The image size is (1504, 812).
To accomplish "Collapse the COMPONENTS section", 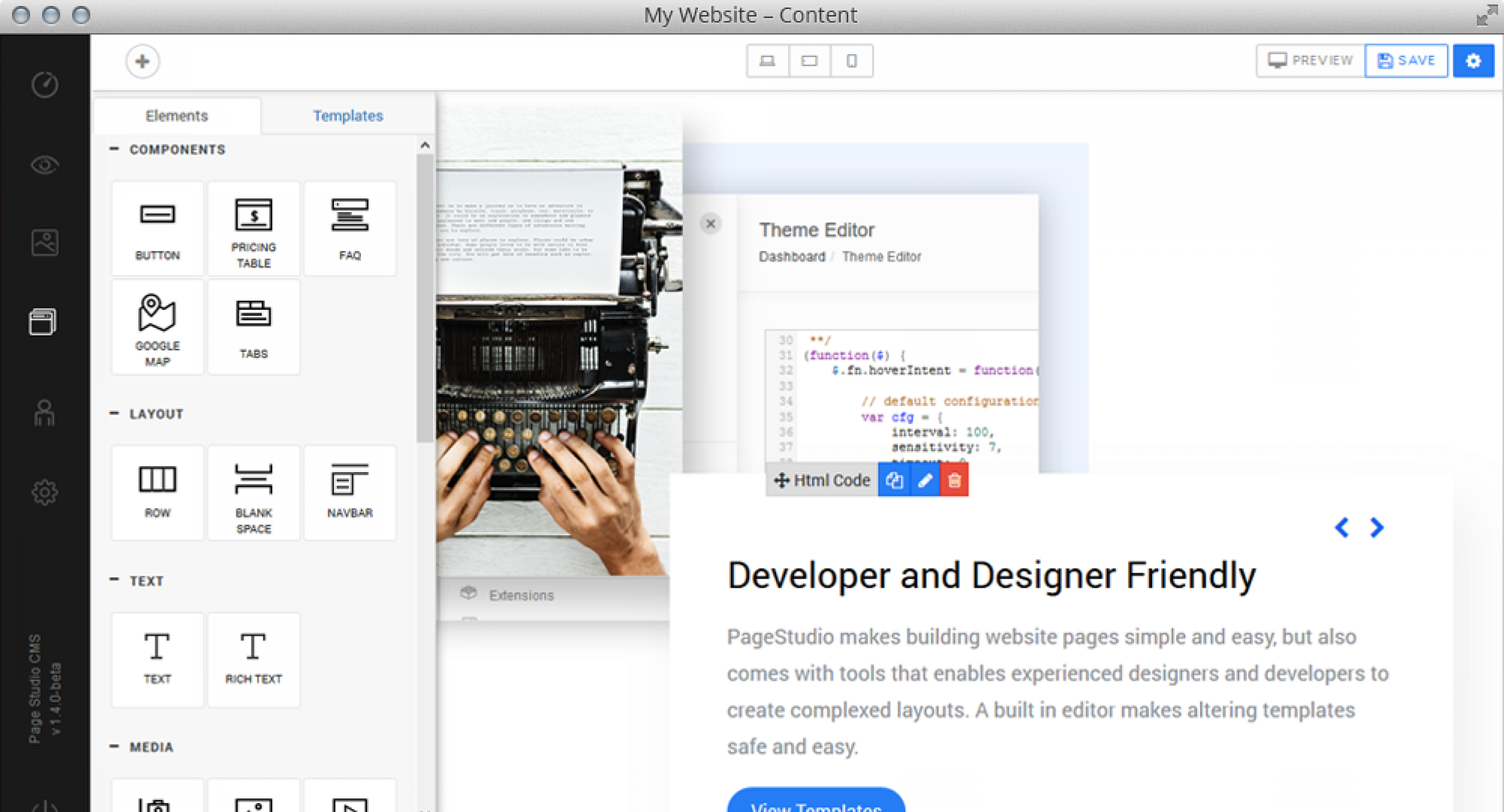I will coord(167,149).
